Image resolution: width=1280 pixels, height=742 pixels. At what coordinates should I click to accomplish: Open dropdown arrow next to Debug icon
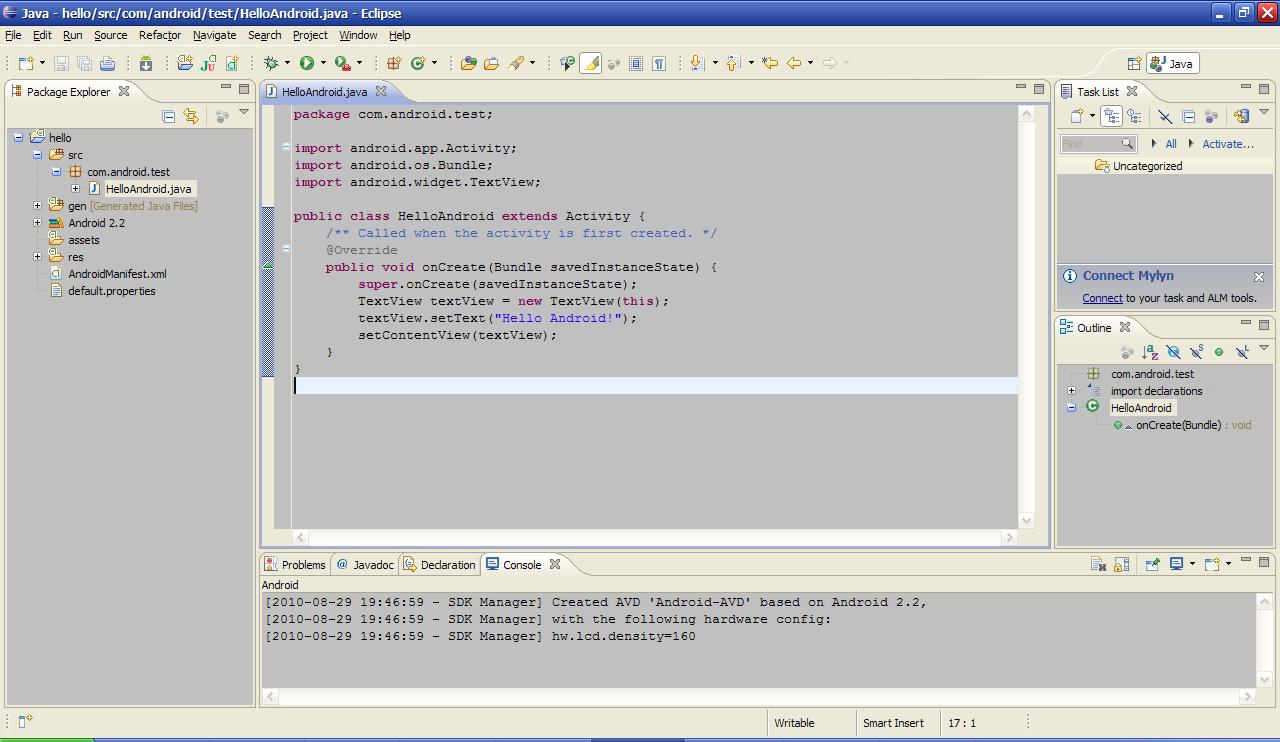click(287, 63)
